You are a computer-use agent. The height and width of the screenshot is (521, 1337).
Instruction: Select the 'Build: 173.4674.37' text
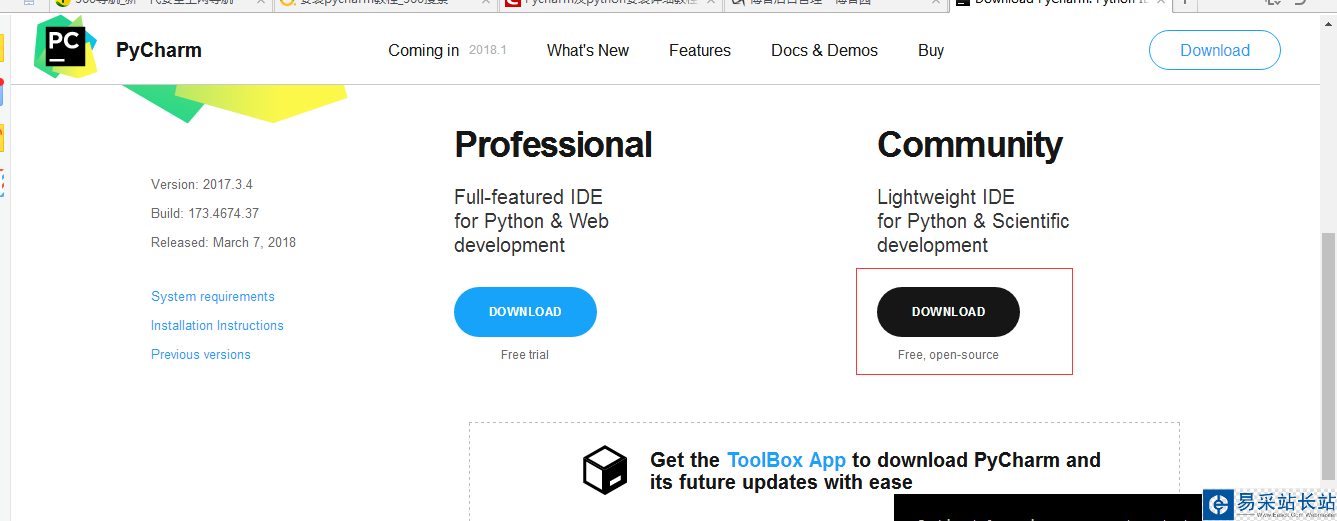pos(205,214)
